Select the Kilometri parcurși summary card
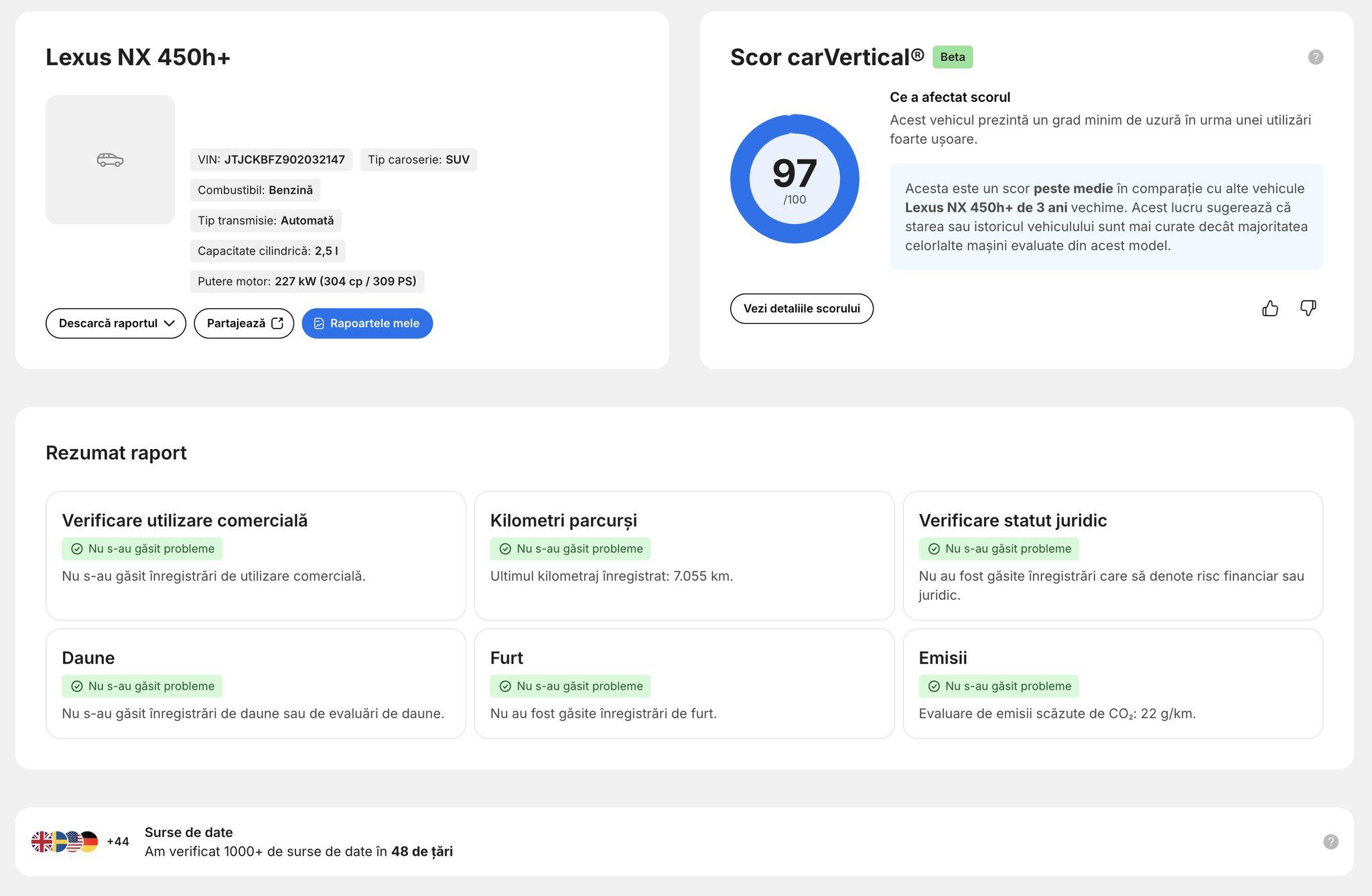The width and height of the screenshot is (1372, 896). 684,556
